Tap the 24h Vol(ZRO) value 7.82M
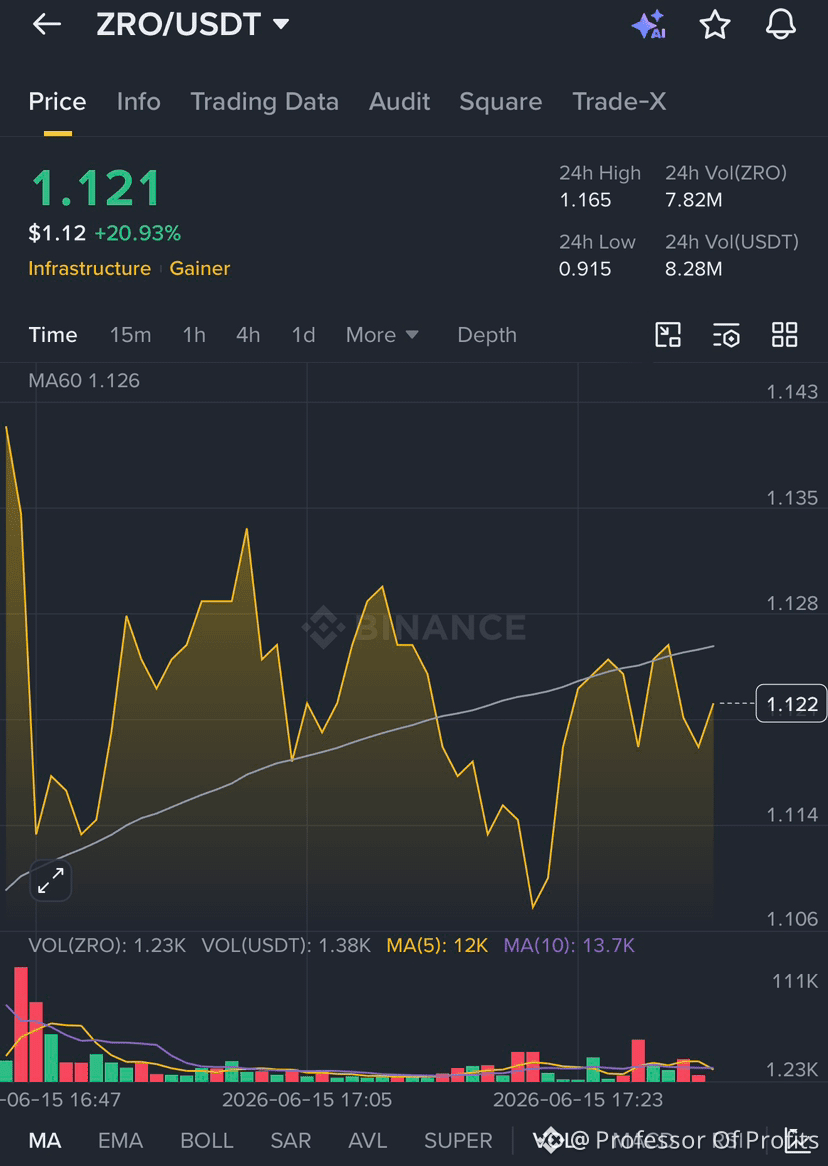This screenshot has width=828, height=1166. (693, 200)
